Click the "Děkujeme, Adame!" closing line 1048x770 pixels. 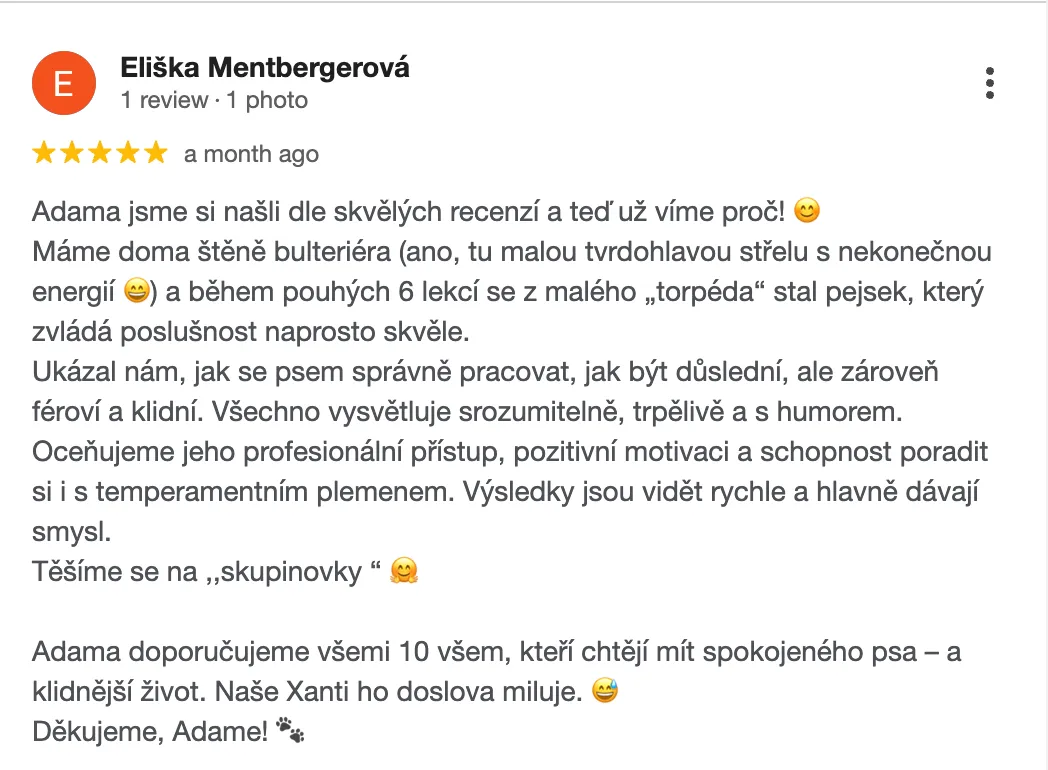click(150, 732)
